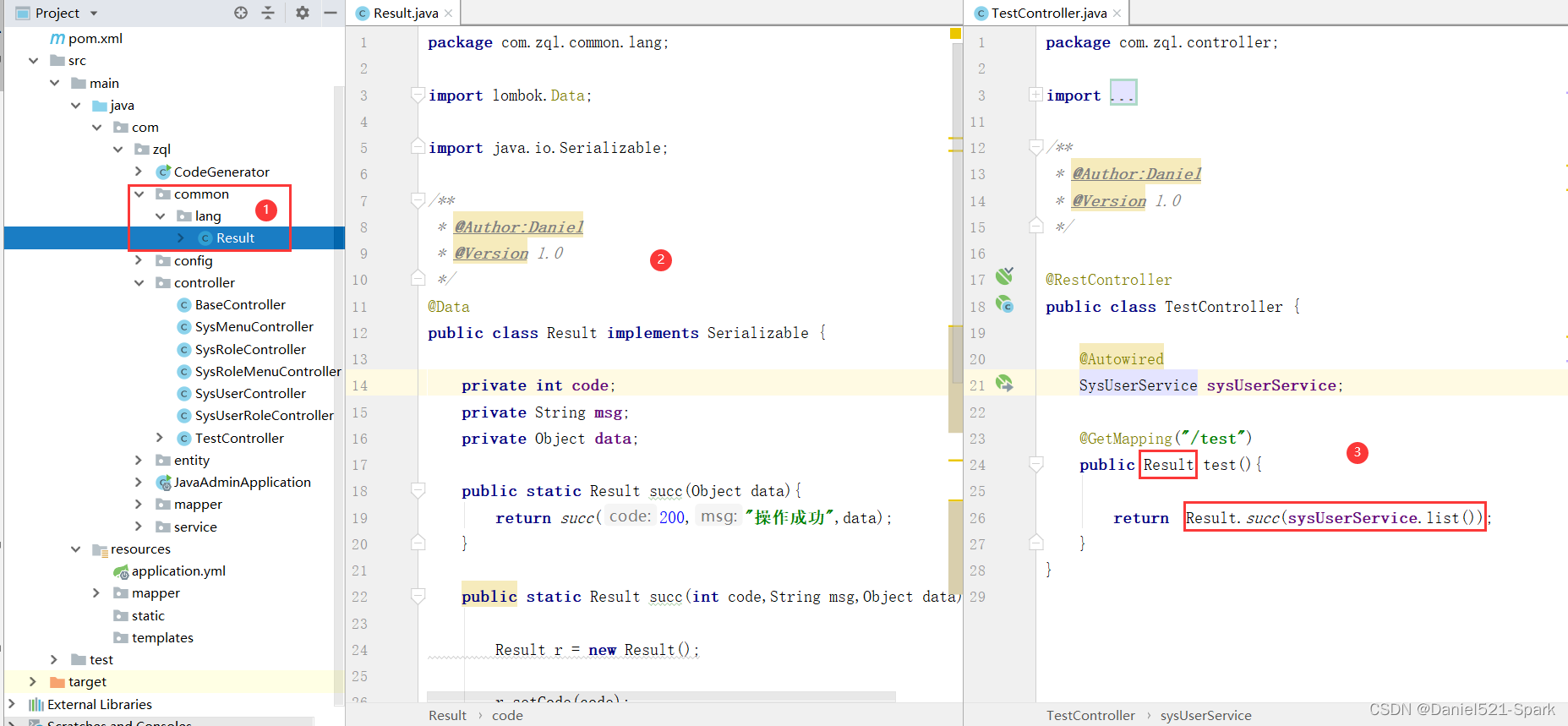Collapse the zql package
Viewport: 1568px width, 726px height.
coord(118,149)
